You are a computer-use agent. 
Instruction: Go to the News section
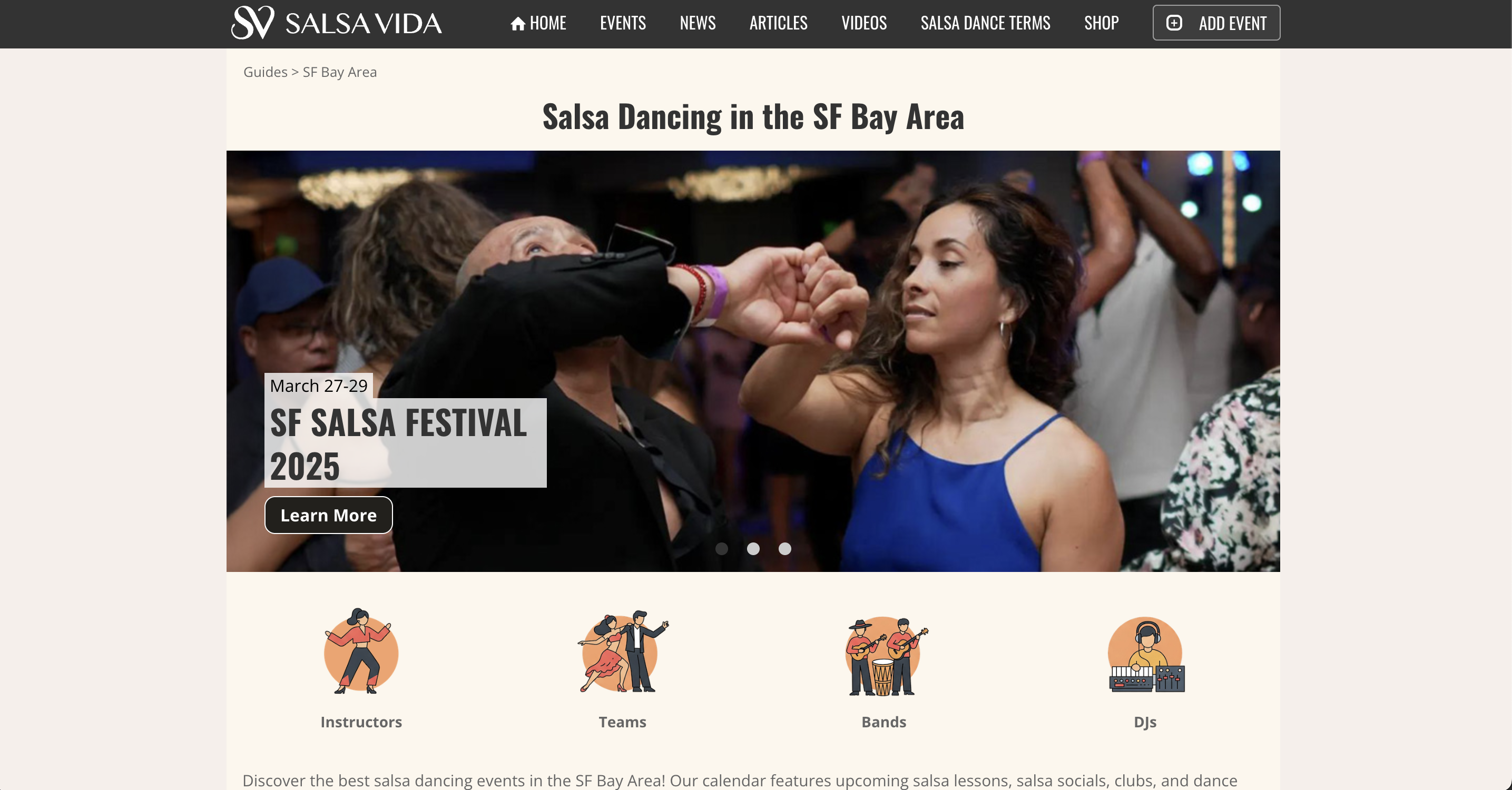[698, 23]
